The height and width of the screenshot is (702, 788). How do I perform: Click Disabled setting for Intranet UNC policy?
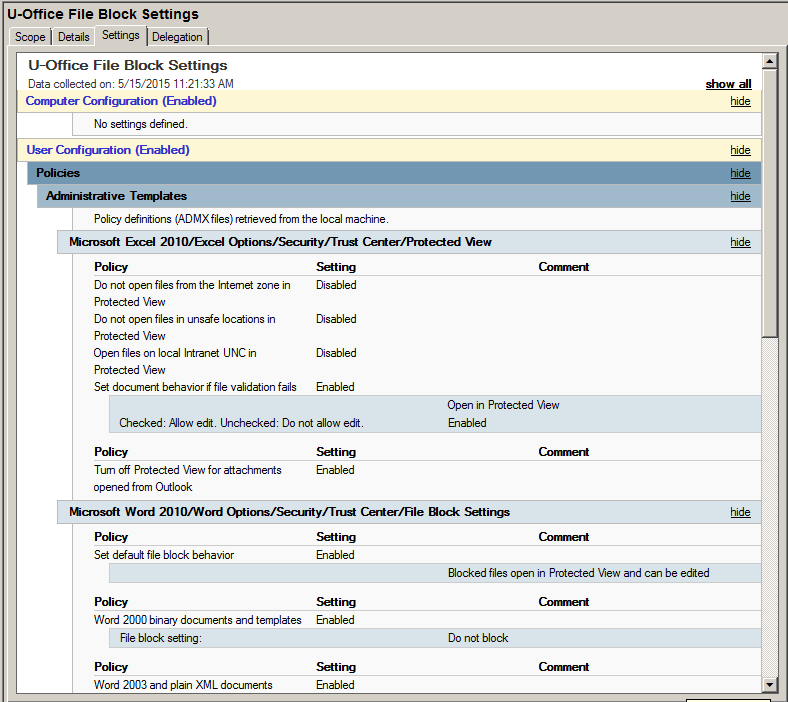(x=336, y=353)
